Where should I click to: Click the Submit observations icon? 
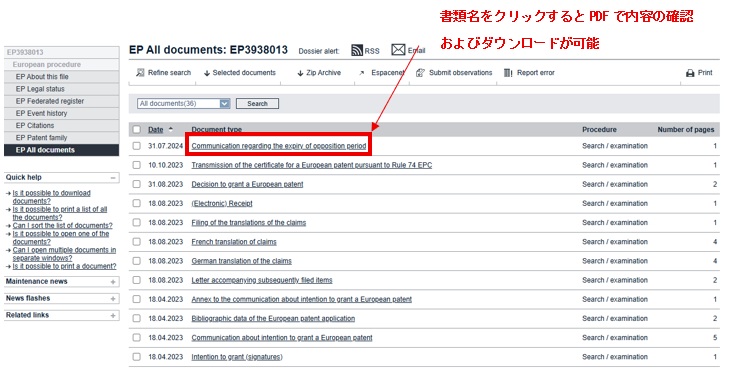tap(420, 73)
